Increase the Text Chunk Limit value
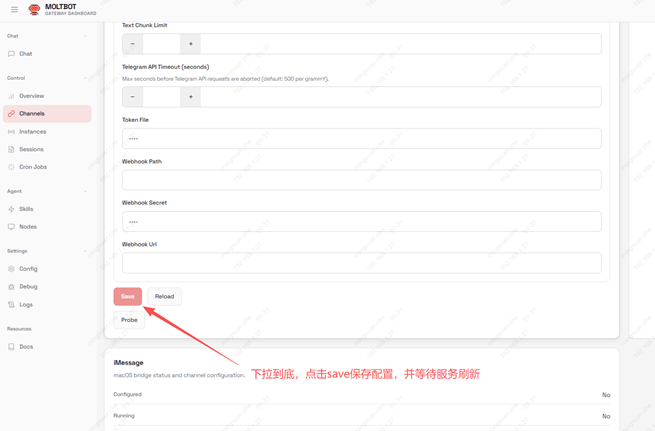 pos(190,44)
